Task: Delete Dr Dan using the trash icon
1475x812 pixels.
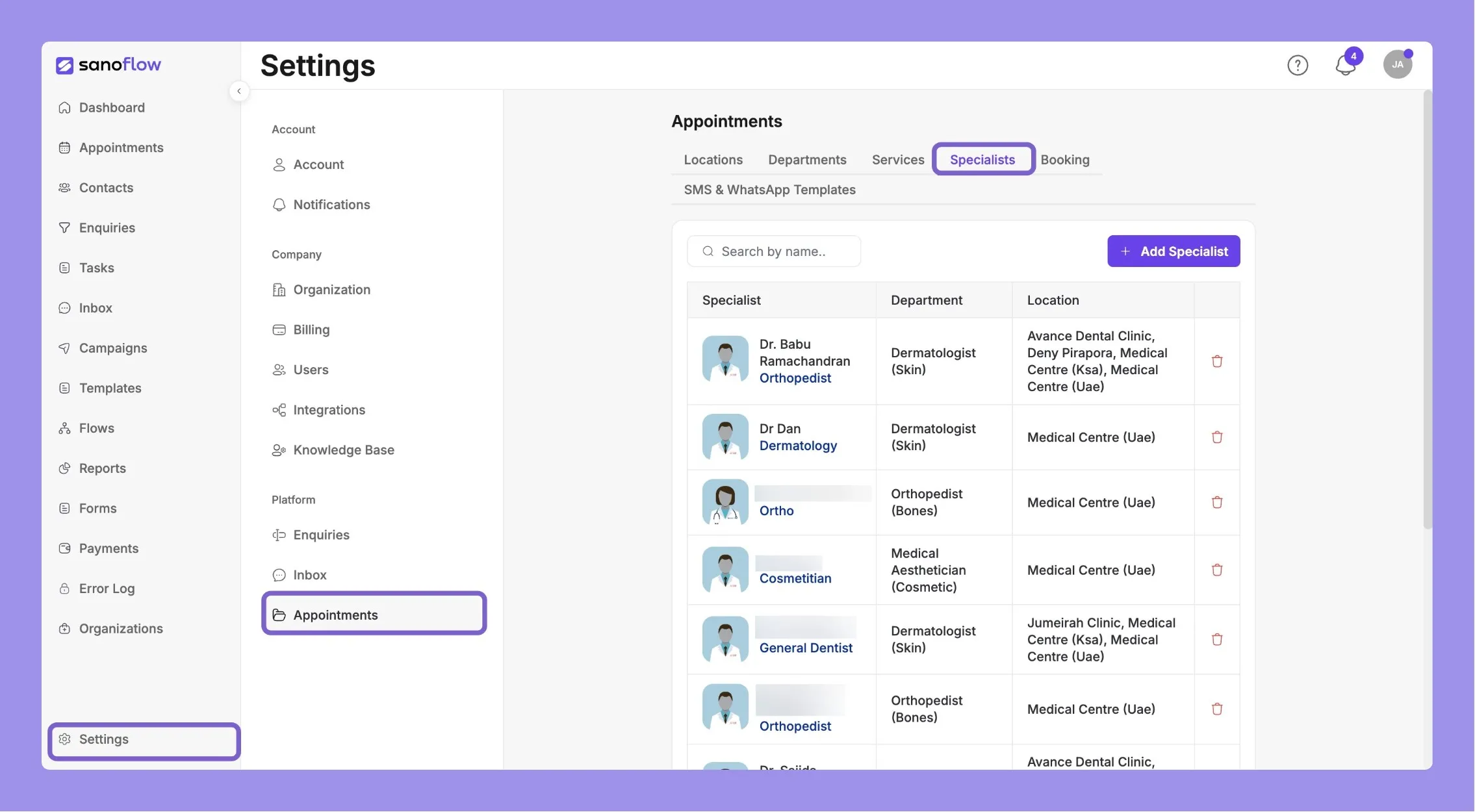Action: (x=1216, y=437)
